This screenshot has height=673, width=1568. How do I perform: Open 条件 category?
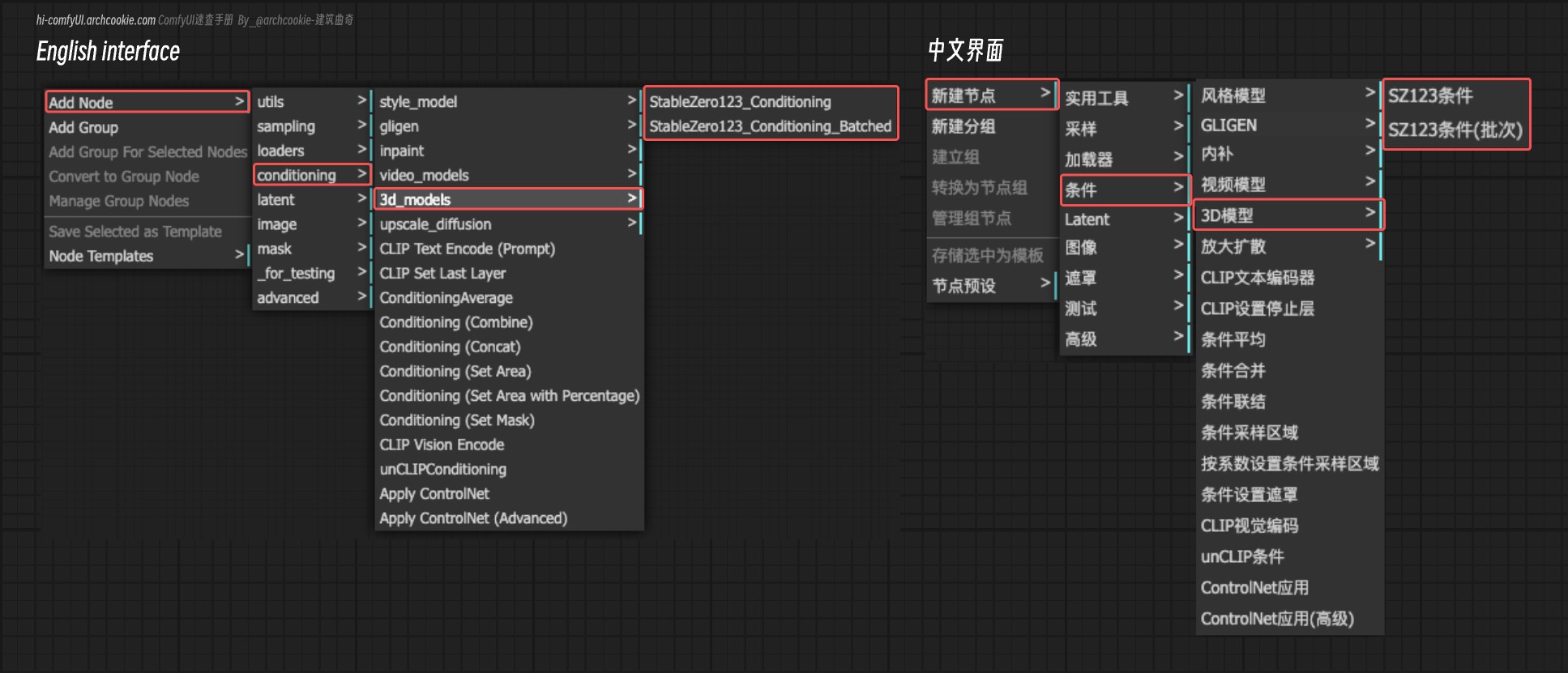click(x=1125, y=190)
